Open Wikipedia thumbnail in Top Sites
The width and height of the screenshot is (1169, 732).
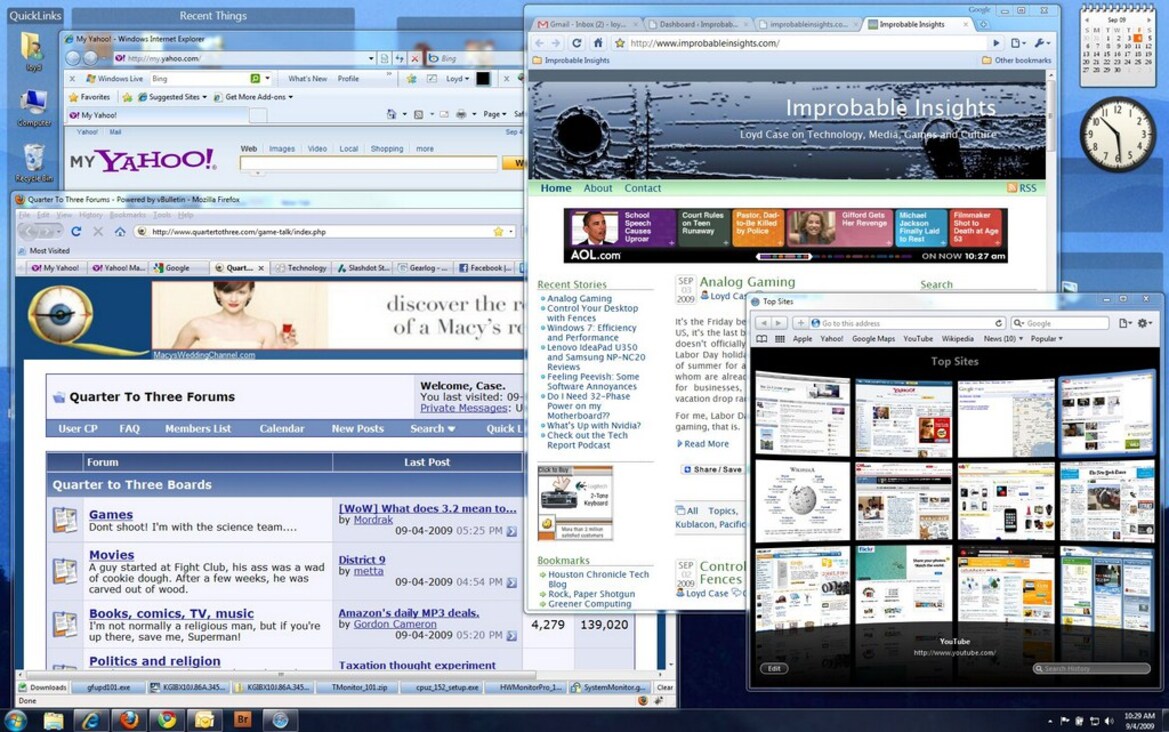coord(802,499)
